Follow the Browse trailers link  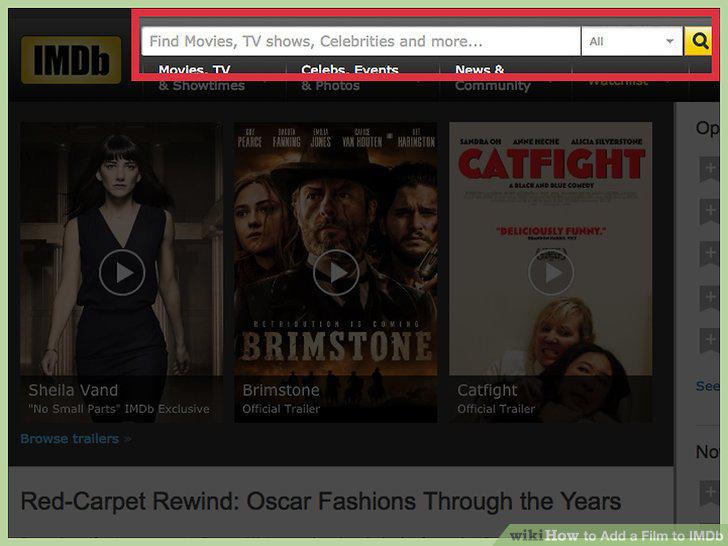[x=70, y=439]
